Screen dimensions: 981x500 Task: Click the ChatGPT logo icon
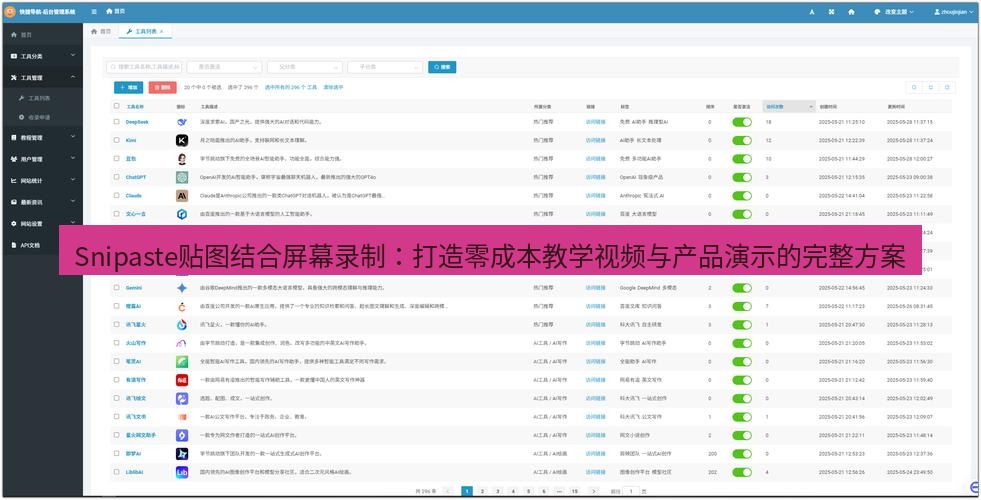pos(182,177)
